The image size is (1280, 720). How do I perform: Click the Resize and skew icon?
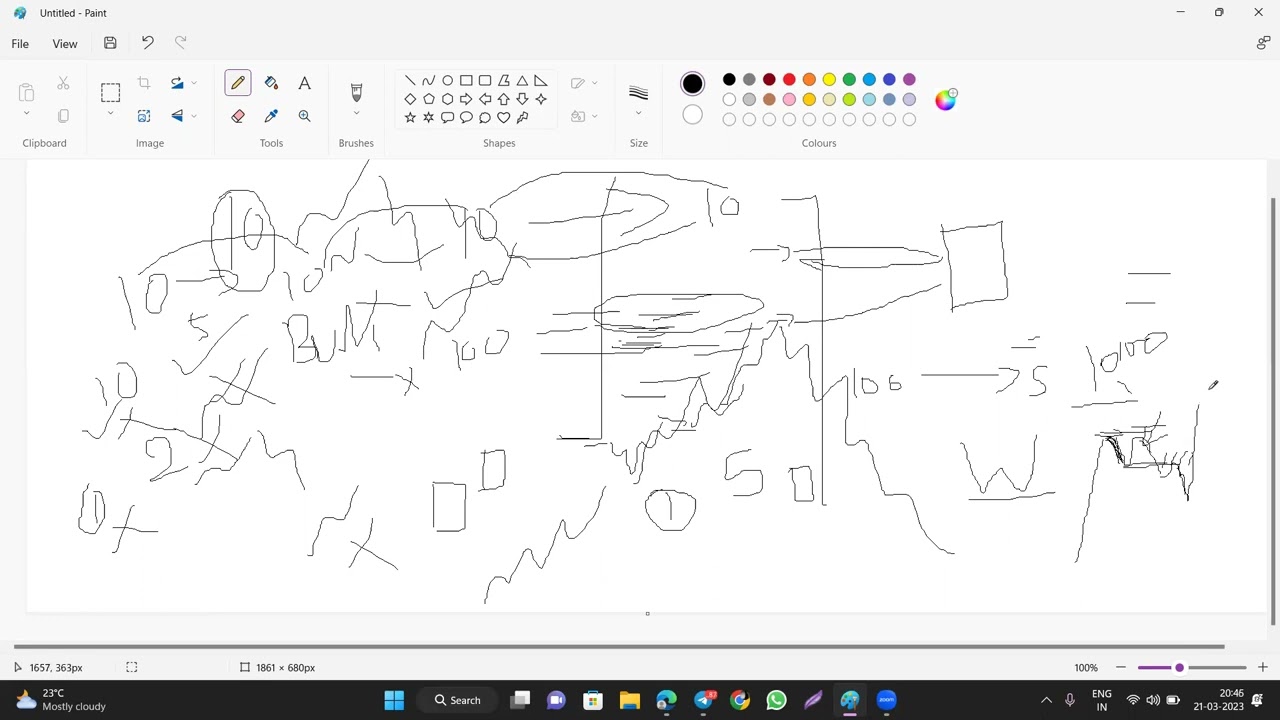[x=144, y=116]
